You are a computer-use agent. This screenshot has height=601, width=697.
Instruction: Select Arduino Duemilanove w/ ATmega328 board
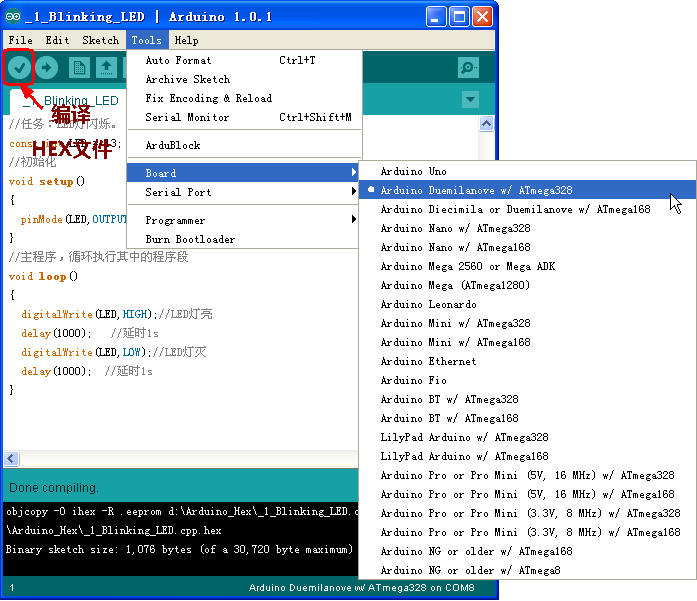coord(527,190)
